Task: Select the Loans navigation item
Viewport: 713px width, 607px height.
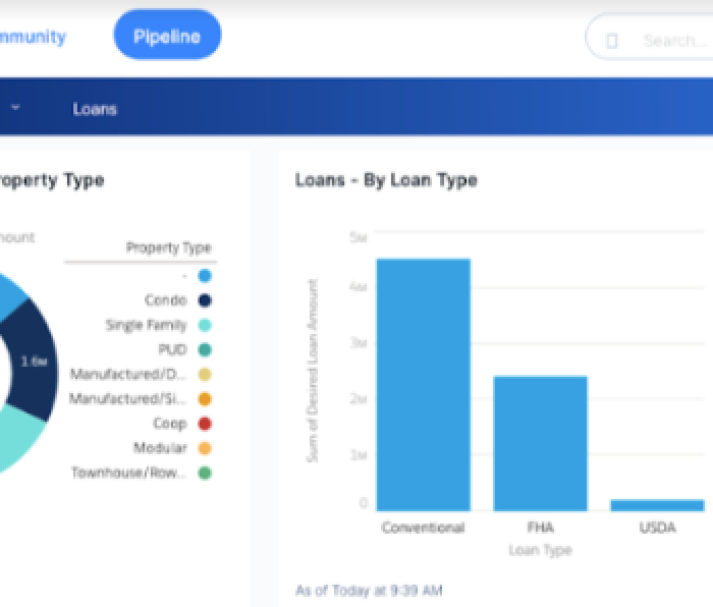Action: tap(95, 109)
